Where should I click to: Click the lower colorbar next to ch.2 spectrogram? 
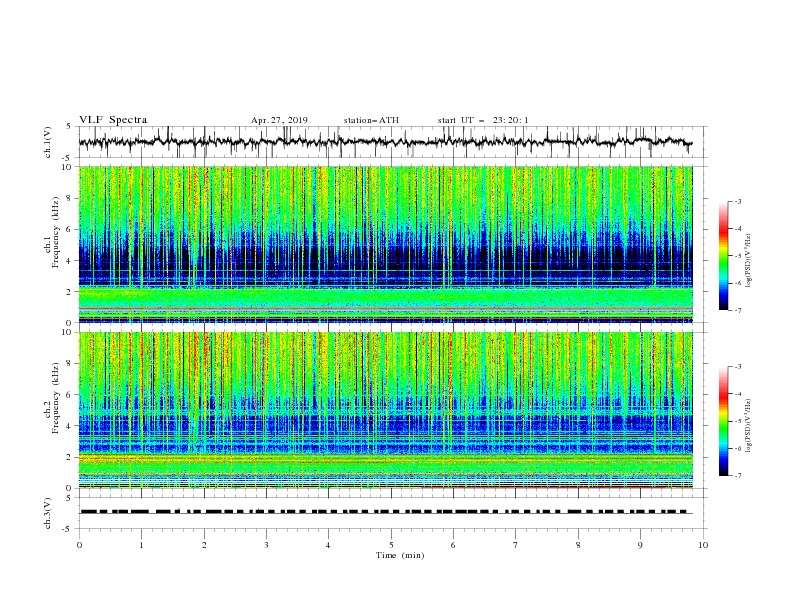(x=723, y=421)
